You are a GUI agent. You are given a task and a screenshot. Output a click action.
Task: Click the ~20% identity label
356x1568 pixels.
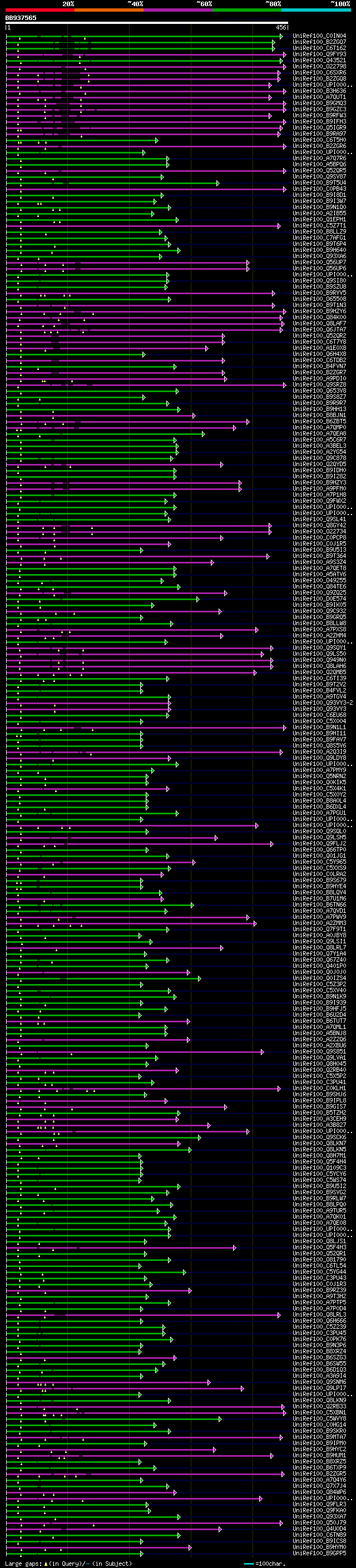pos(68,4)
